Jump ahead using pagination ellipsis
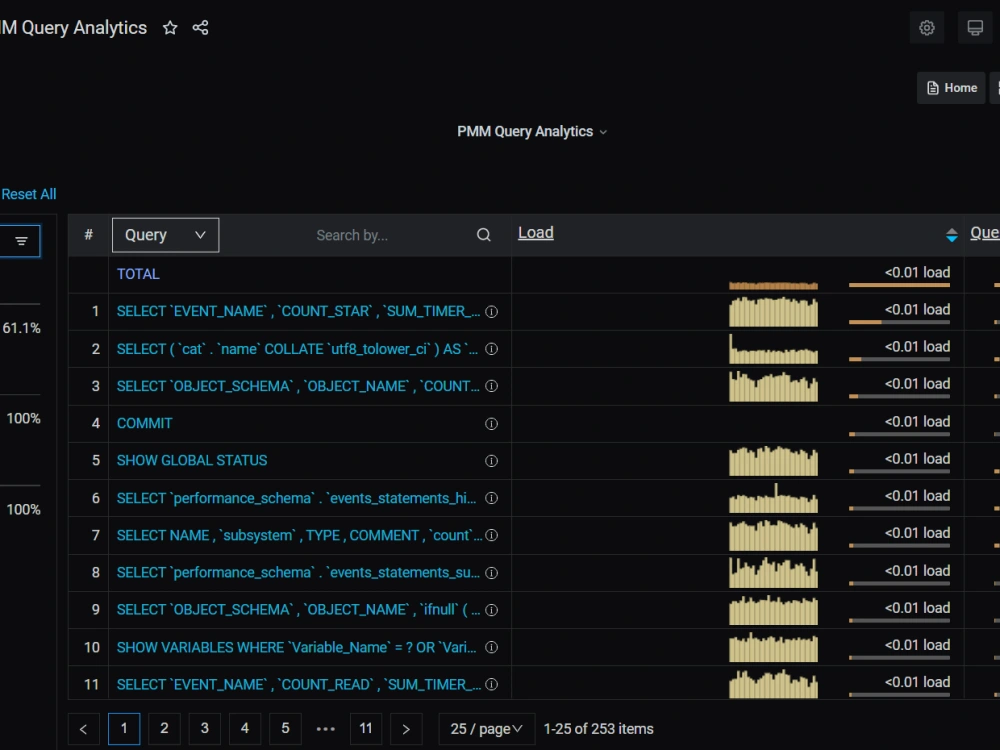Viewport: 1000px width, 750px height. [x=325, y=728]
